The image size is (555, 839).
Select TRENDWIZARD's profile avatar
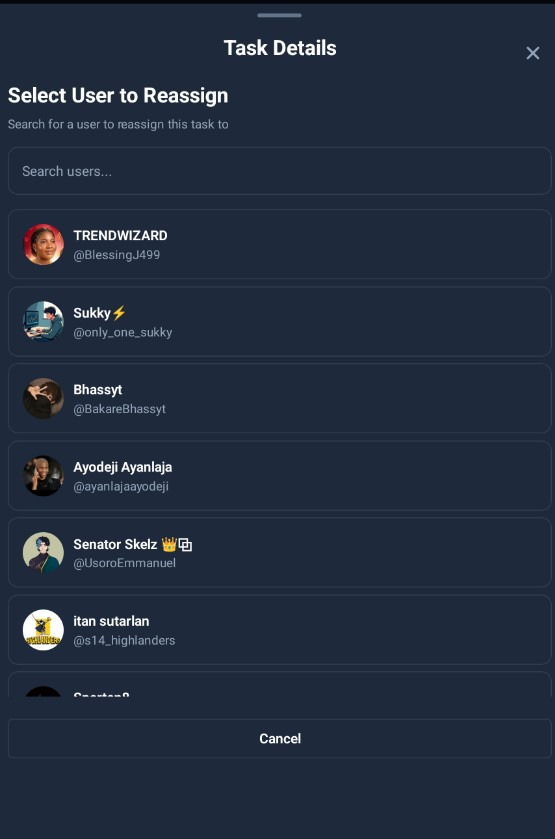click(x=43, y=245)
